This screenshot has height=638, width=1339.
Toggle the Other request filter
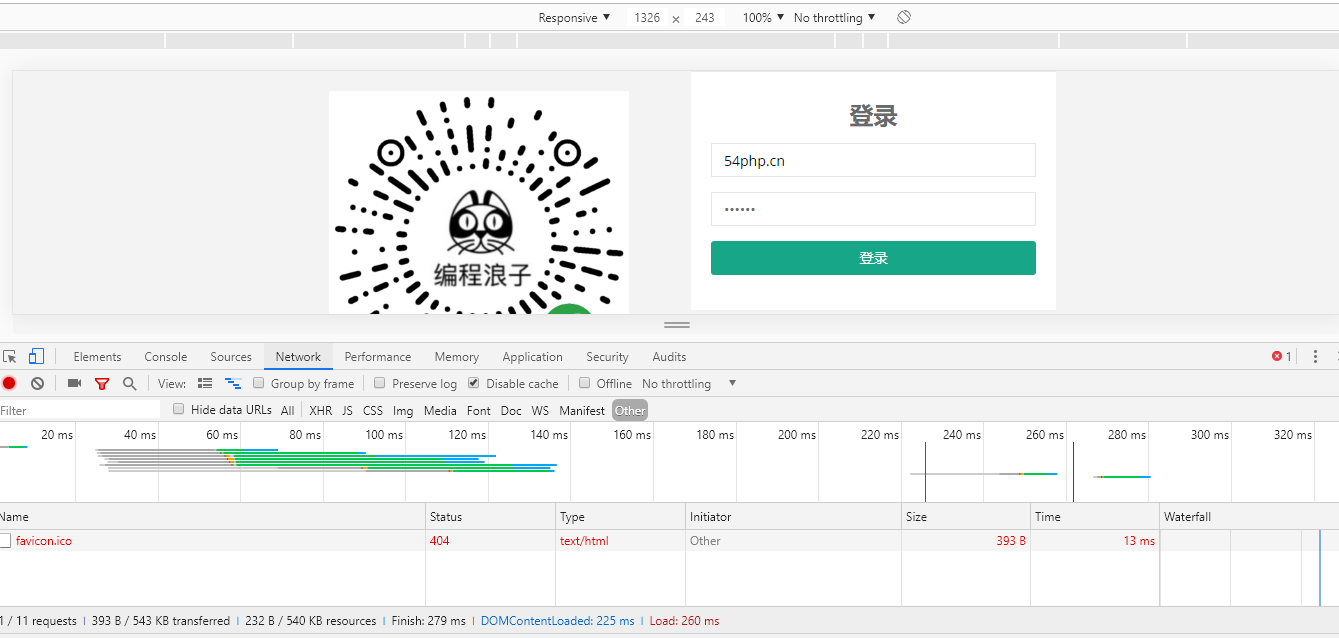(630, 410)
